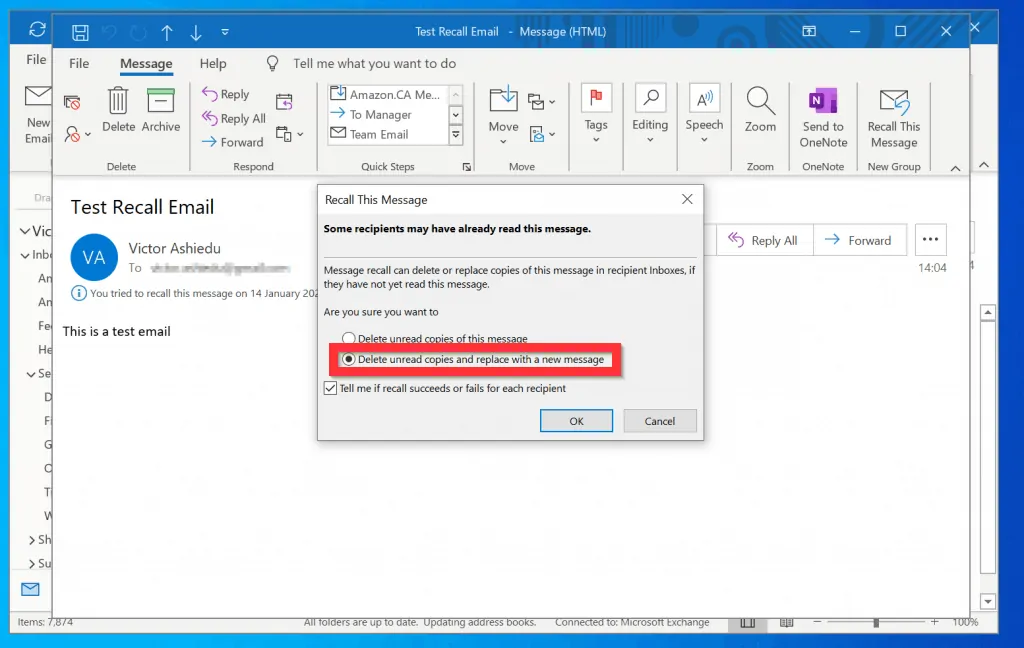Screen dimensions: 1024x648
Task: Select Delete unread copies of this message
Action: pos(434,338)
